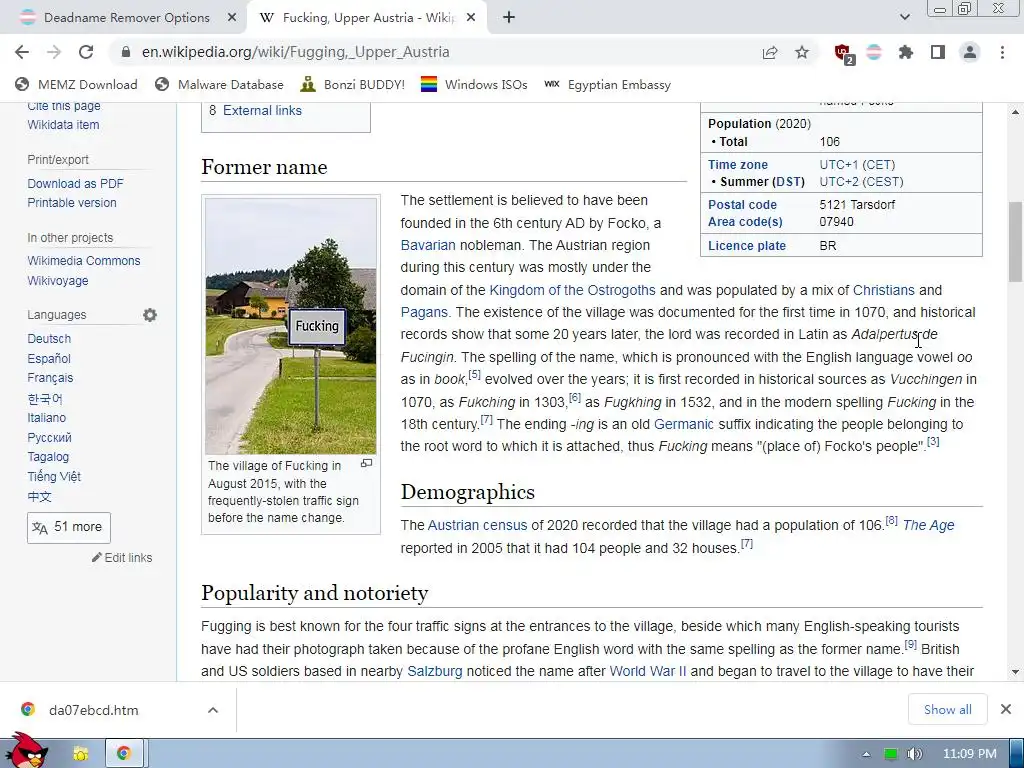This screenshot has width=1024, height=768.
Task: Expand the 51 more languages button
Action: click(69, 528)
